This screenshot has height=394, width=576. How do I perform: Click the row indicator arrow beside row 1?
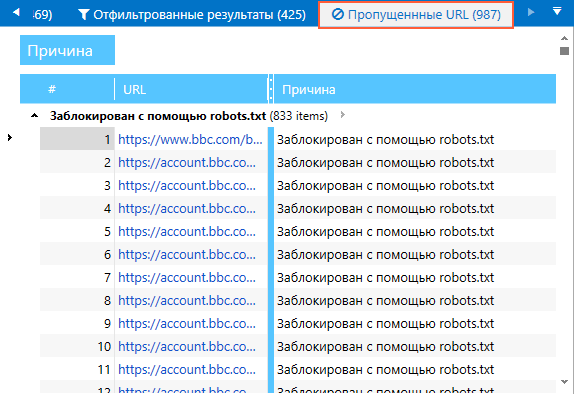pos(10,138)
